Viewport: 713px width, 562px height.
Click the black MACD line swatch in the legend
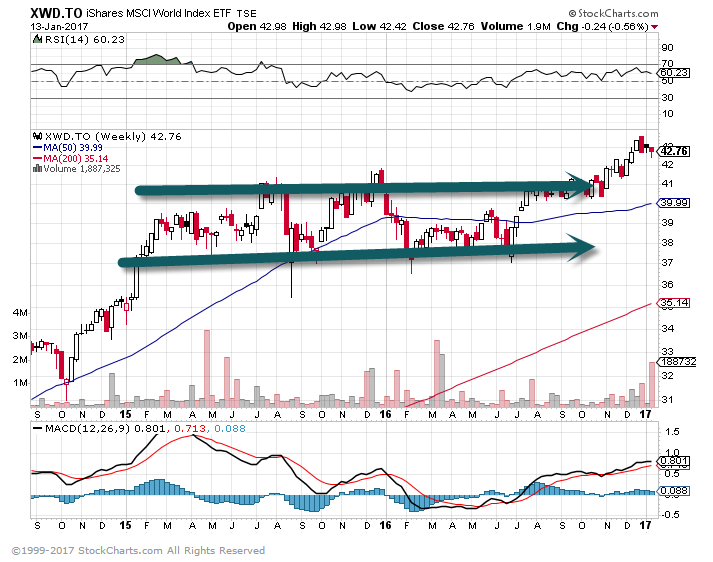coord(37,428)
